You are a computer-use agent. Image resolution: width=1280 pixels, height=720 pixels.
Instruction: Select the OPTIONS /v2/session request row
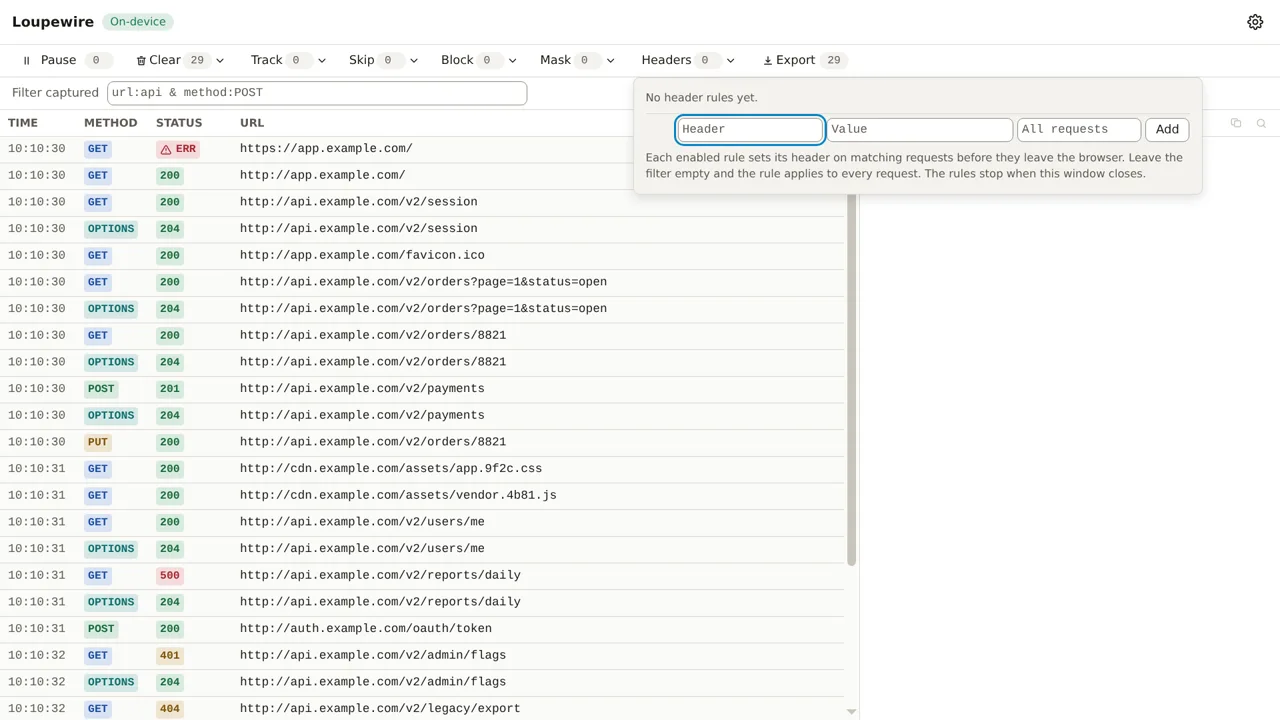(x=422, y=229)
